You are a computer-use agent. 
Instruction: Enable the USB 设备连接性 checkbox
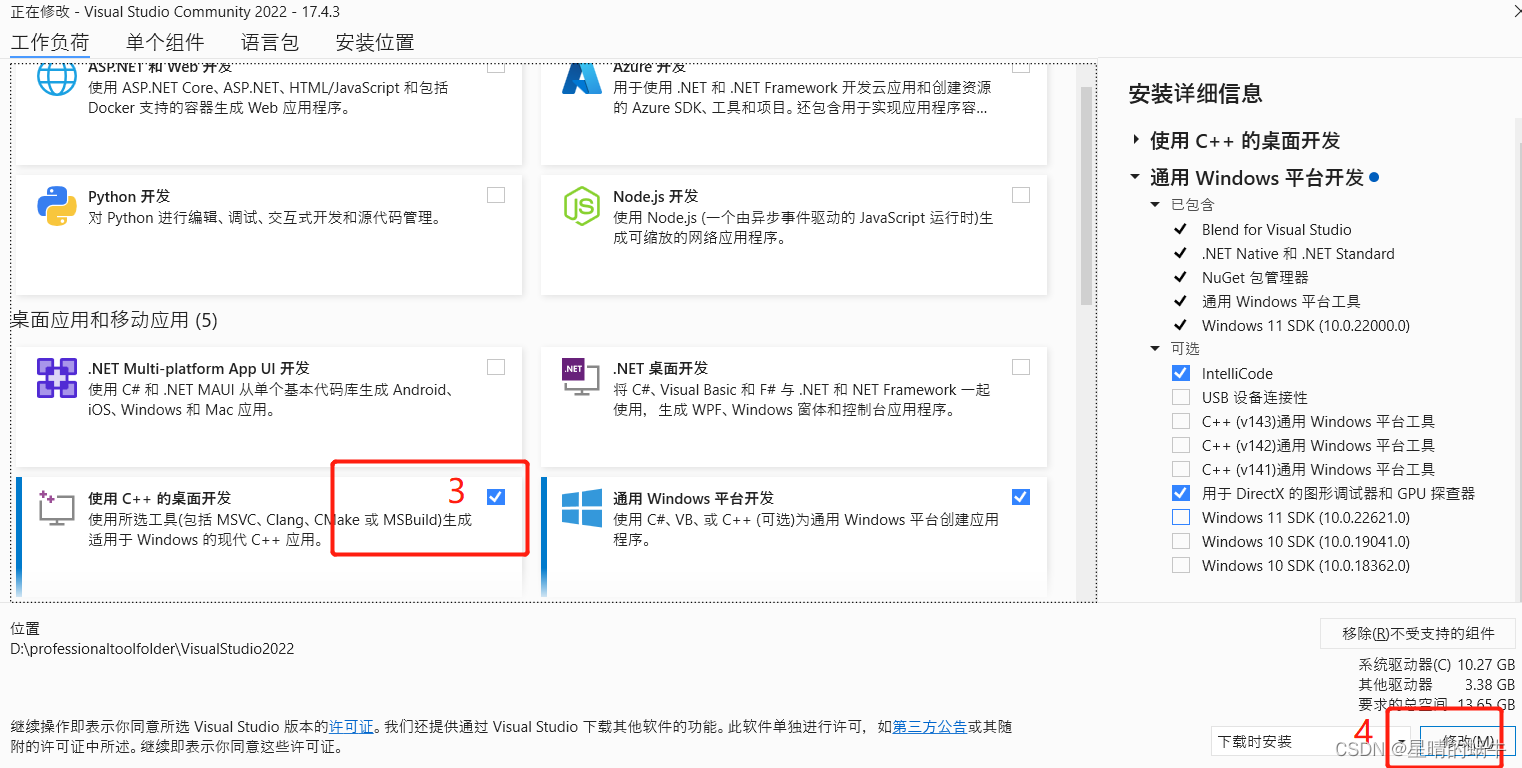1181,397
